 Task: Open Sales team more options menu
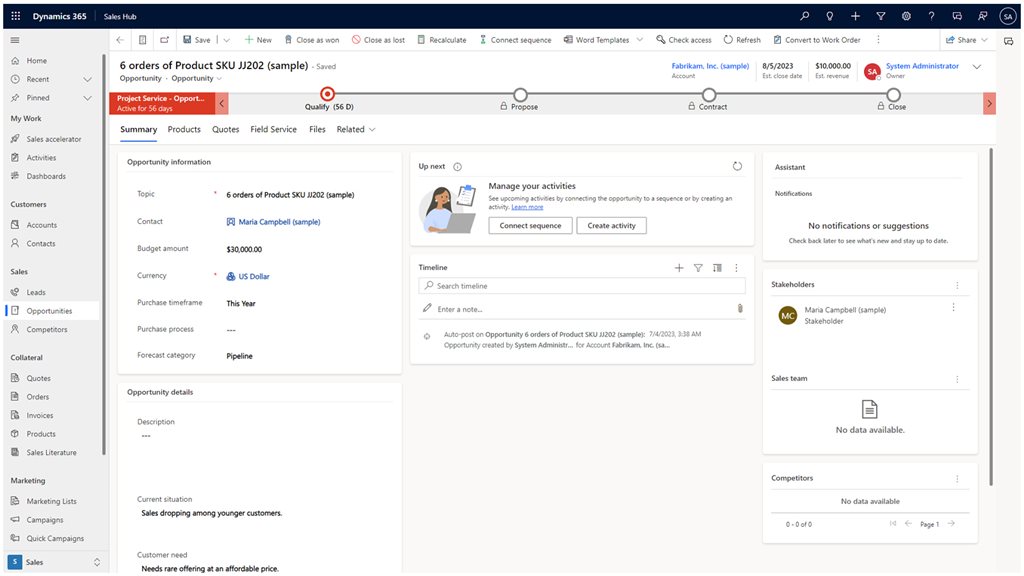pos(957,379)
